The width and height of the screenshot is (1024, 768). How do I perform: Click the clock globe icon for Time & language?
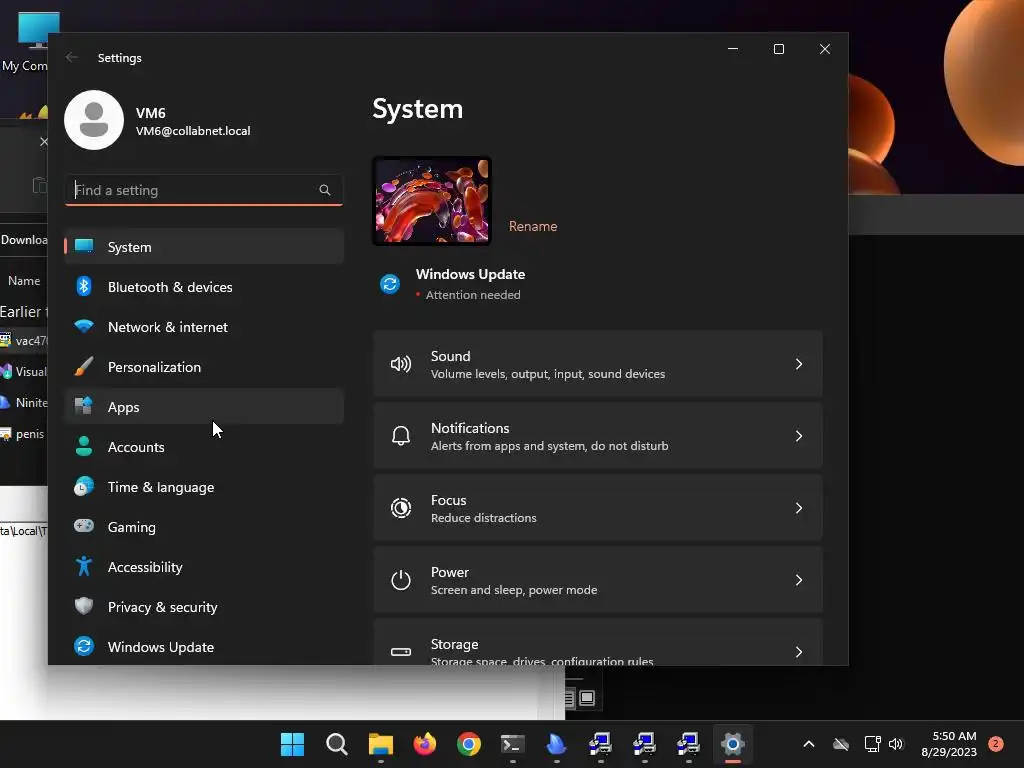84,487
